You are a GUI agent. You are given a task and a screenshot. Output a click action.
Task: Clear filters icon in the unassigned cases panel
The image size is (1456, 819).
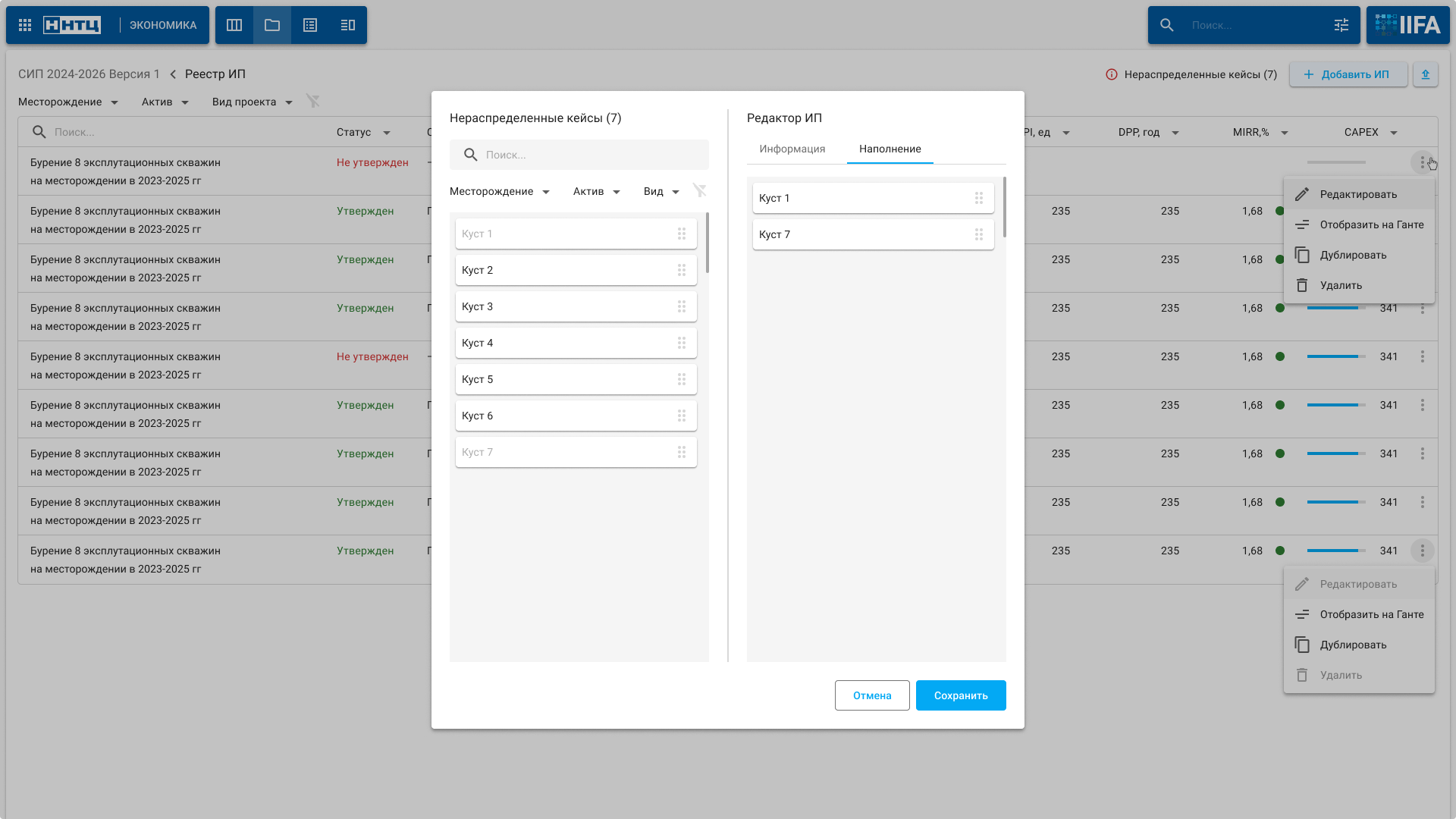(699, 191)
